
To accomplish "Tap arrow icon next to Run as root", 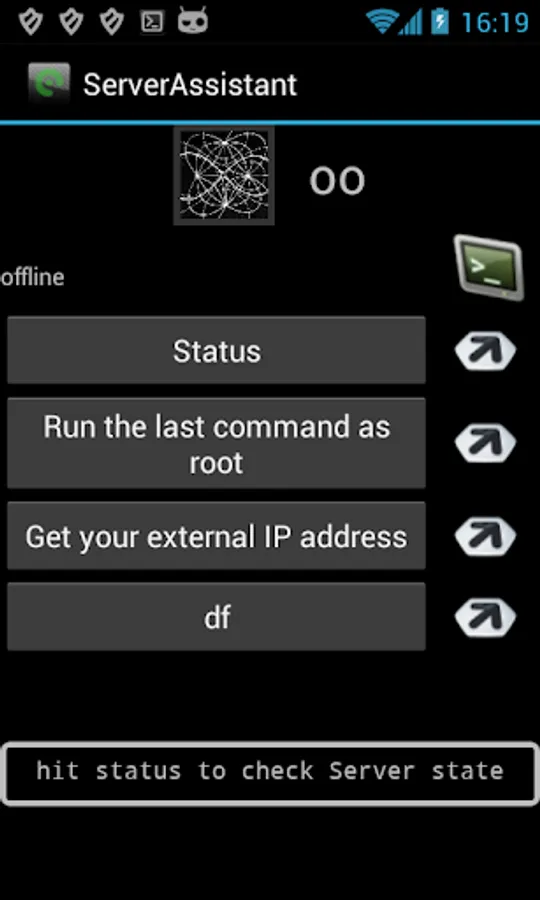I will [x=485, y=443].
